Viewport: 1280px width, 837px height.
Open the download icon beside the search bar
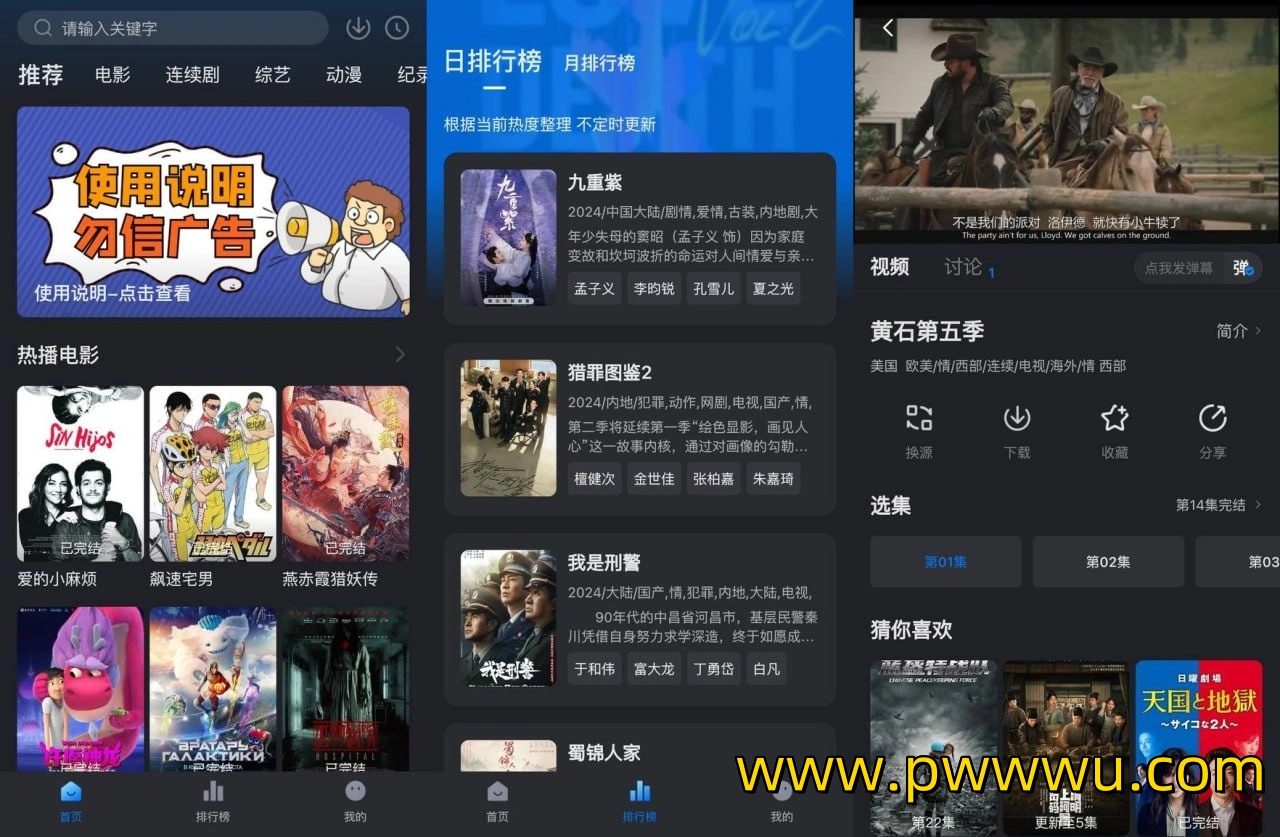[358, 28]
